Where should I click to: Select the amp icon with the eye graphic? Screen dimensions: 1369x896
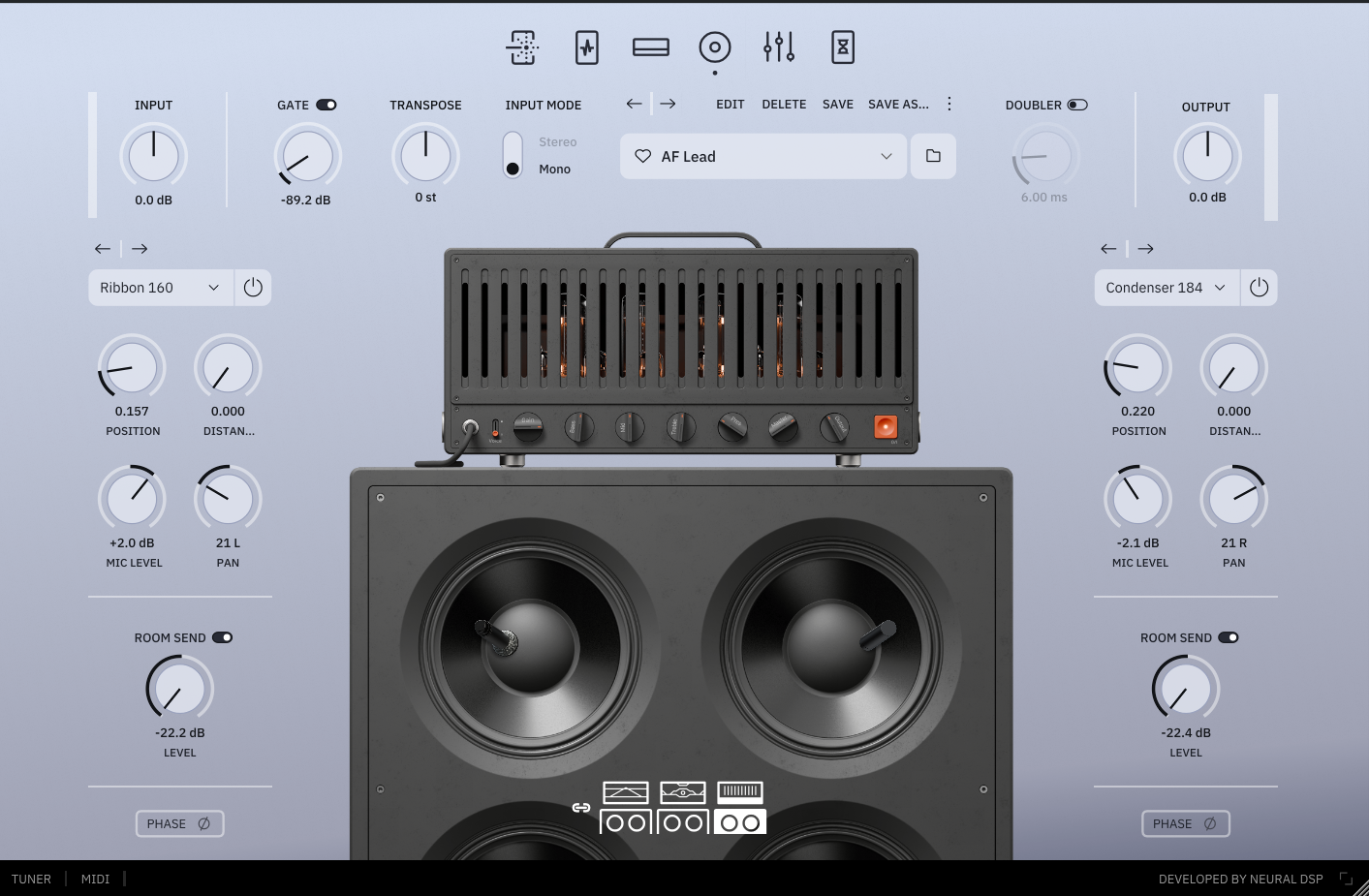click(x=683, y=792)
